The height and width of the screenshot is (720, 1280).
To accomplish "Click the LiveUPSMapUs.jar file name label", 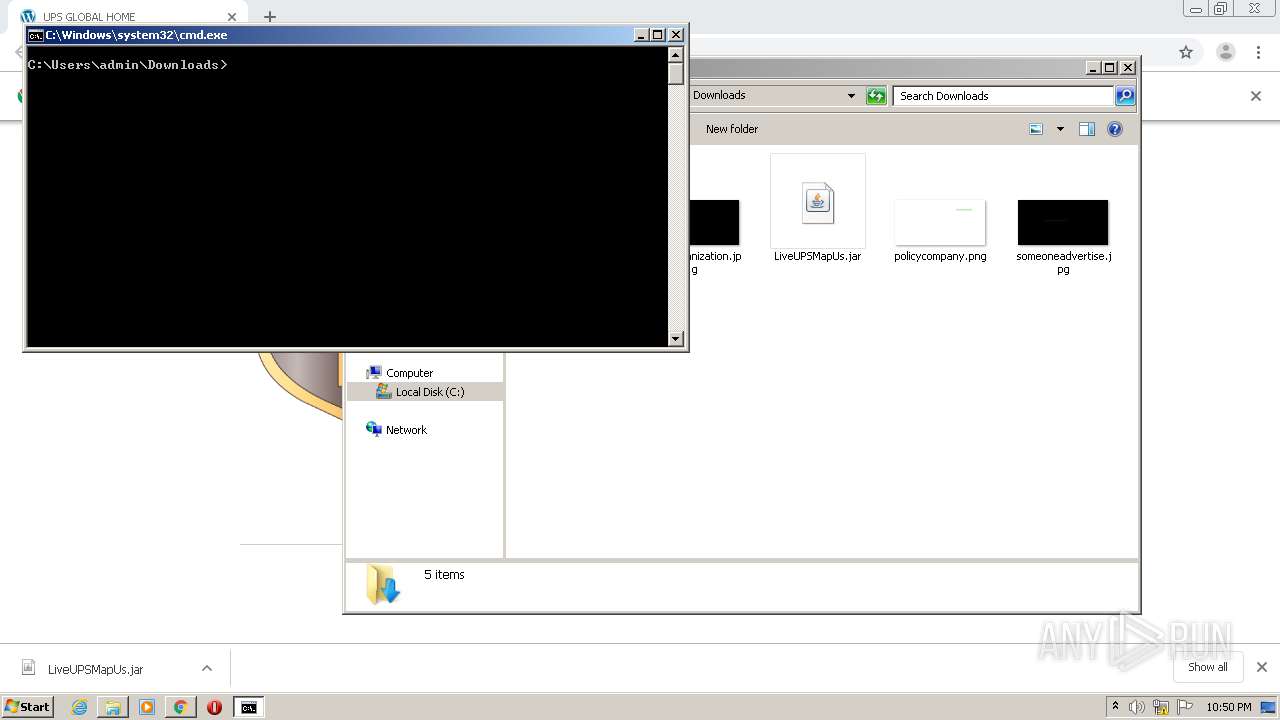I will 817,256.
